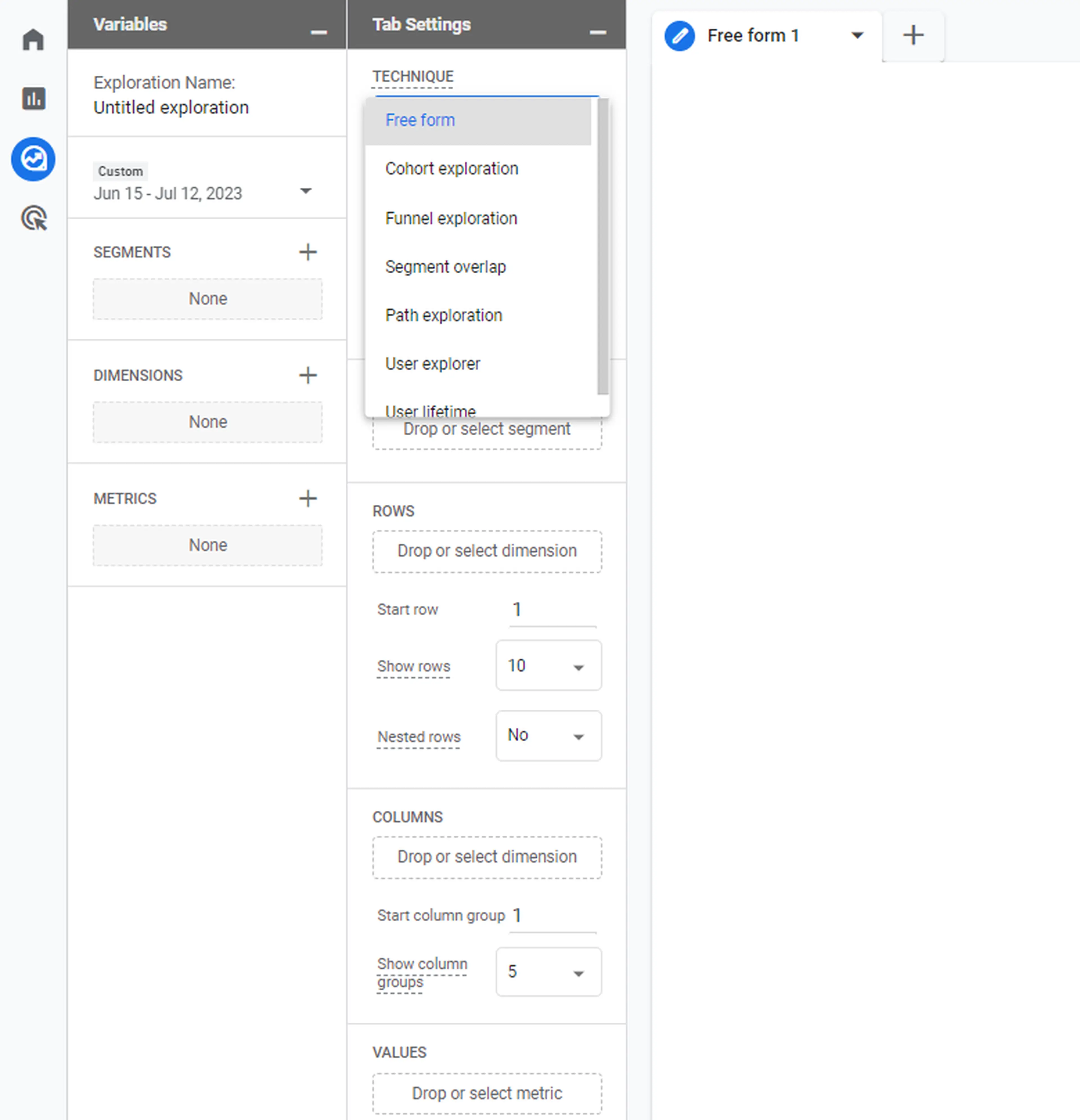
Task: Click Drop or select metric box
Action: [x=487, y=1094]
